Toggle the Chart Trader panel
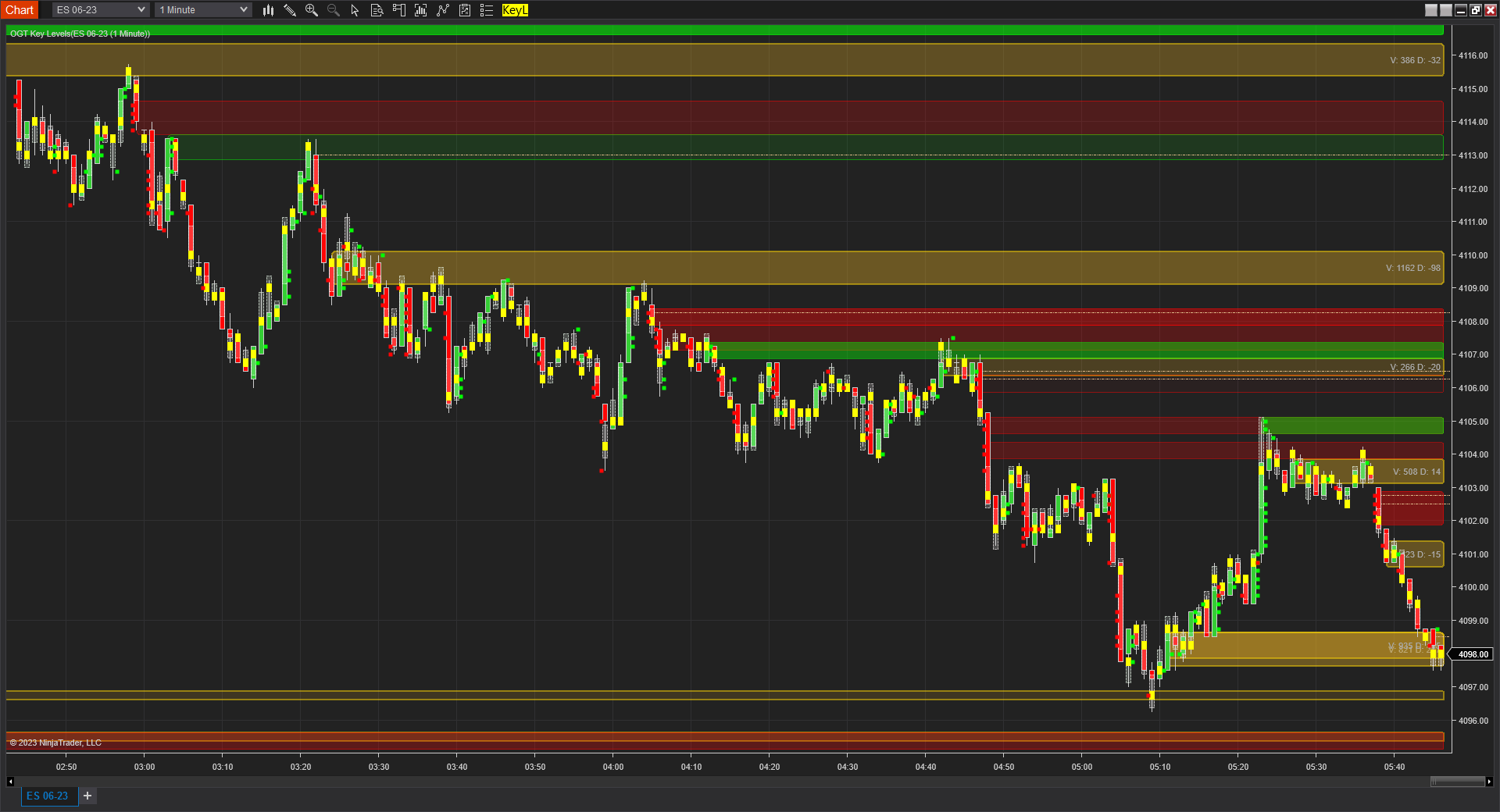Screen dimensions: 1500x812 pyautogui.click(x=399, y=10)
